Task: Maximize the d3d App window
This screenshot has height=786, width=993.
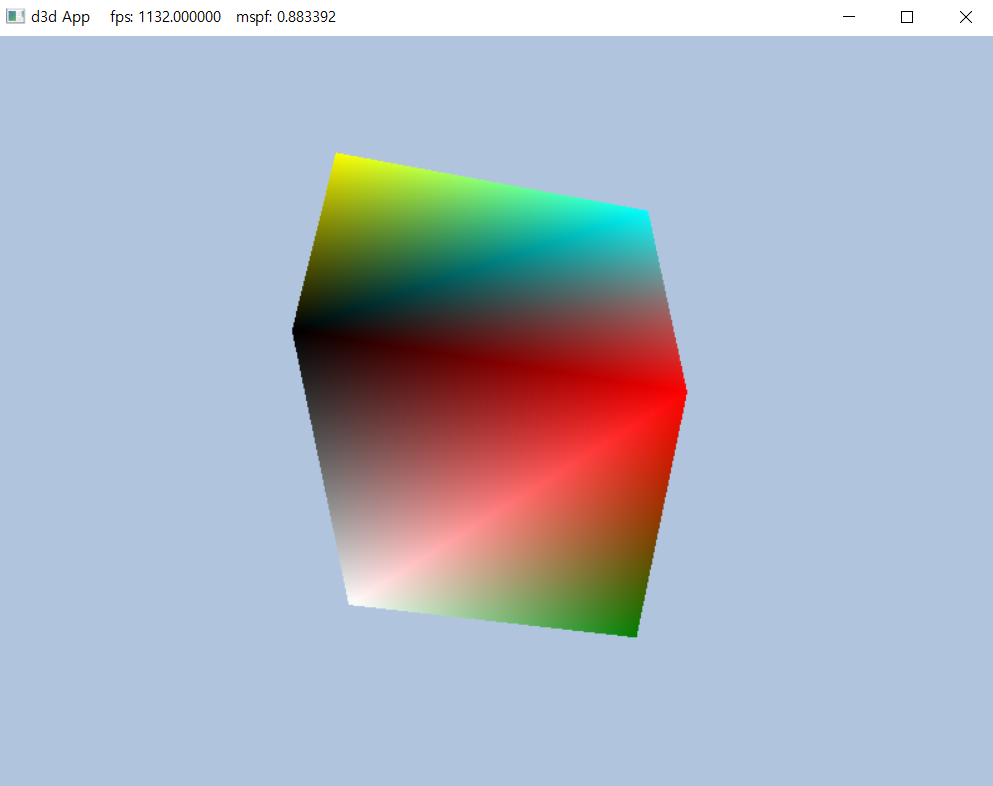Action: [907, 17]
